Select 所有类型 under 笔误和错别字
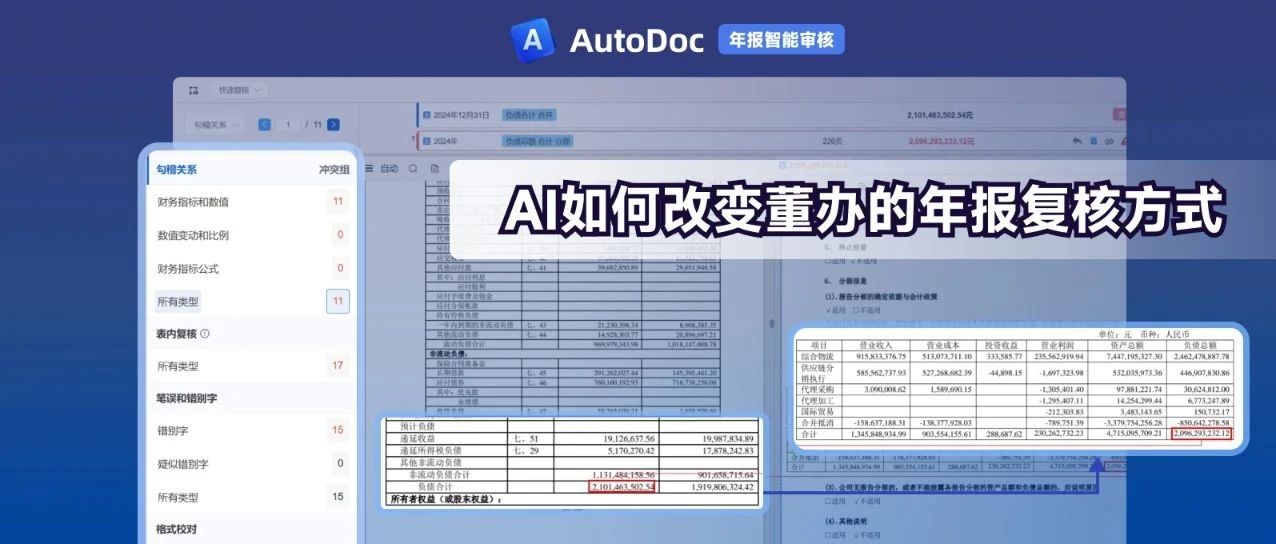This screenshot has width=1276, height=544. click(x=178, y=497)
